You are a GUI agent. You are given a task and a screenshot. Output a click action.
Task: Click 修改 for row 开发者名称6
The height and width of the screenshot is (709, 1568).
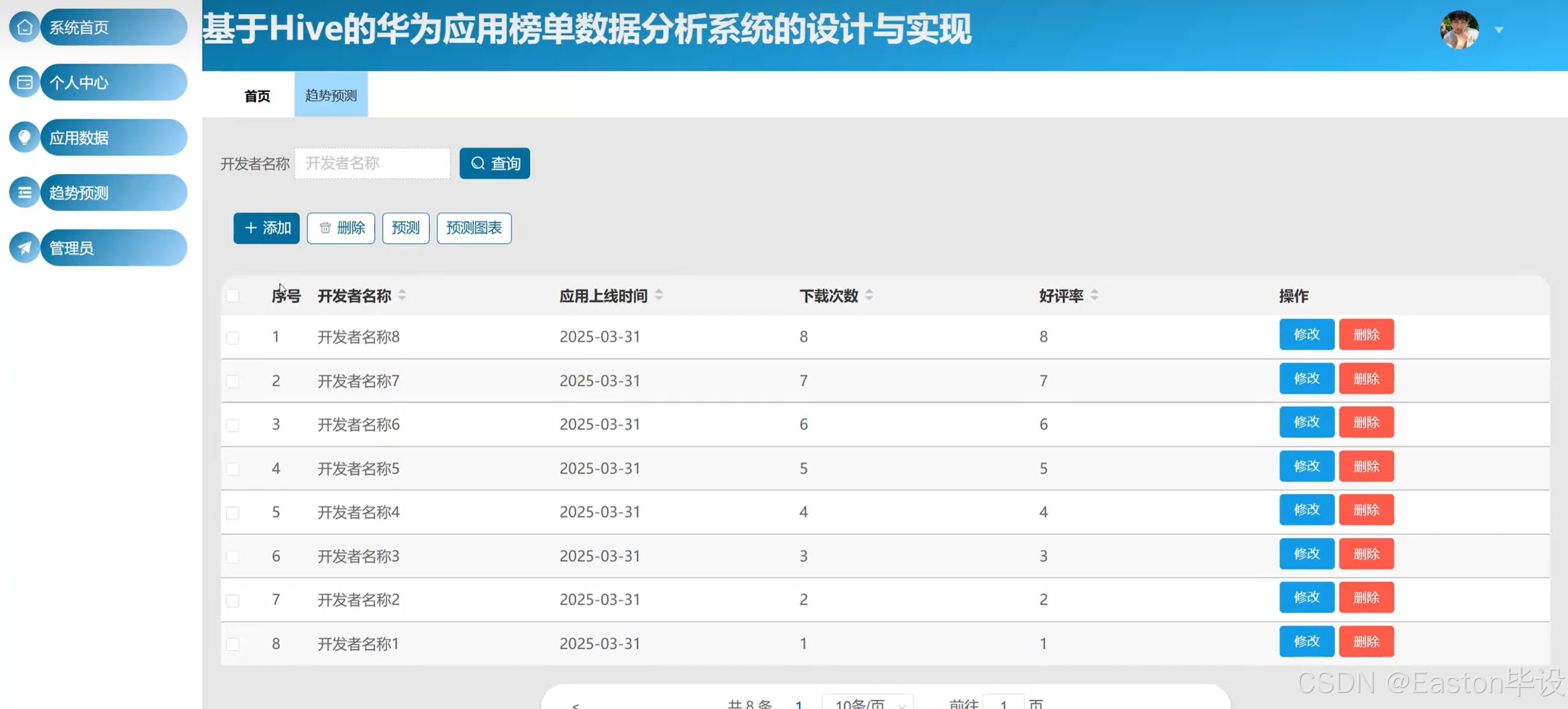pyautogui.click(x=1307, y=422)
